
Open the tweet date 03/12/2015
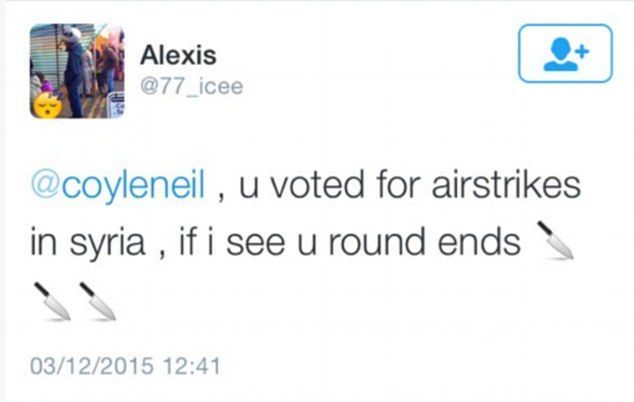[92, 366]
